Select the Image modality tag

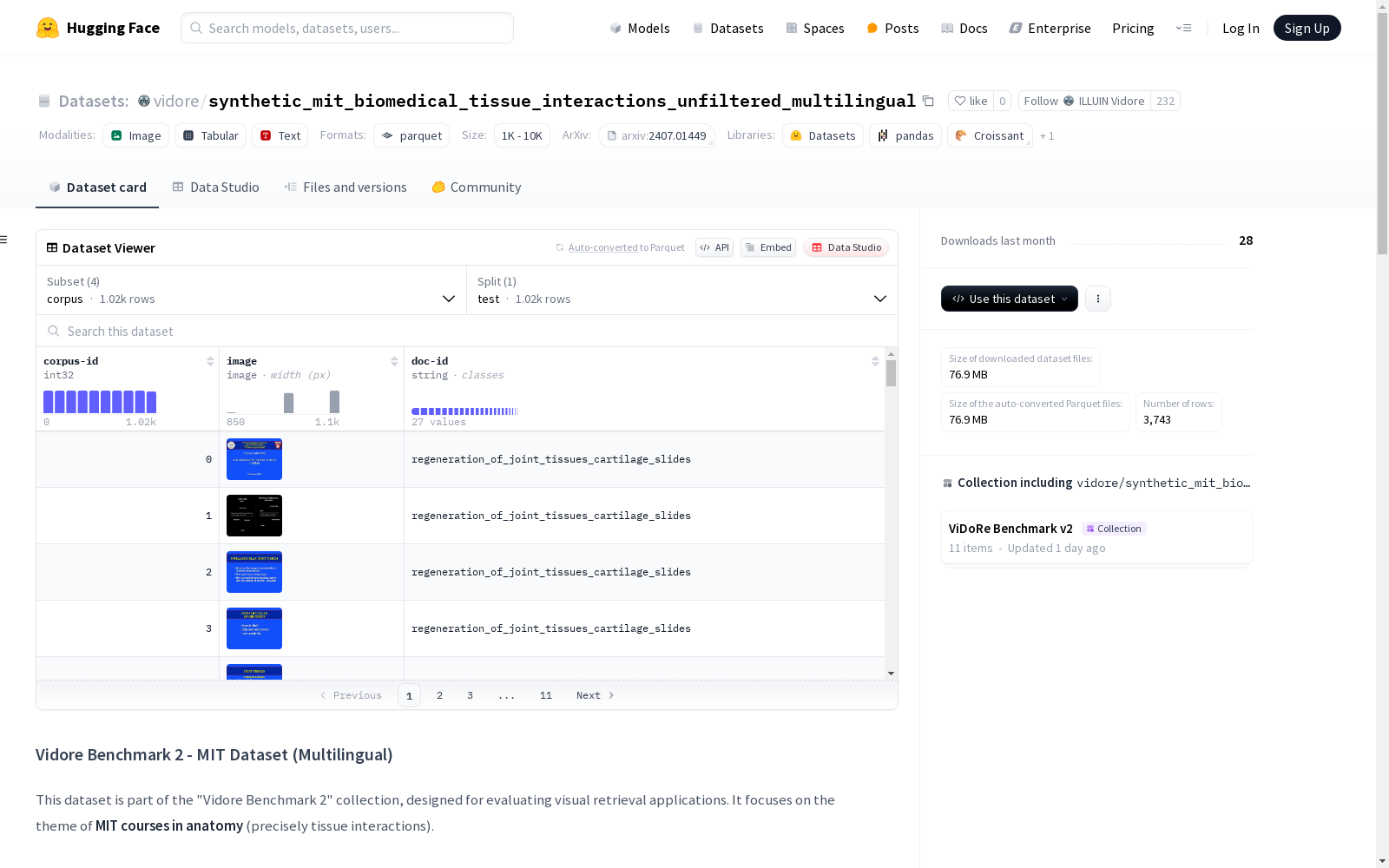[135, 135]
